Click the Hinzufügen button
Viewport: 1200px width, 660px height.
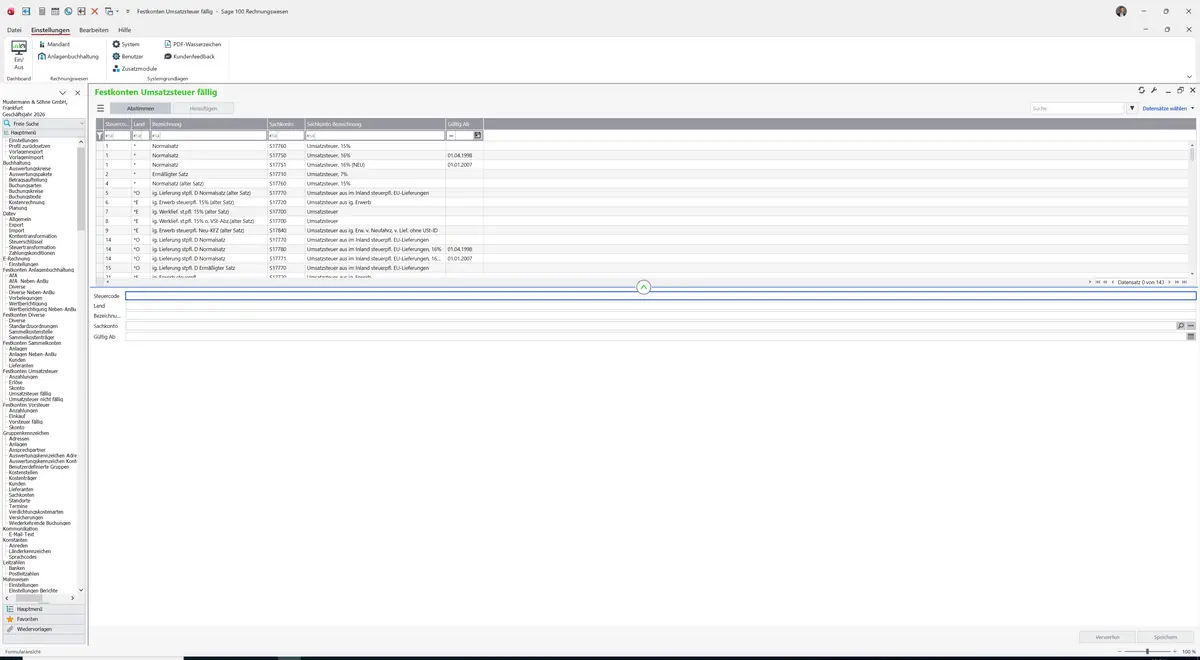[204, 108]
